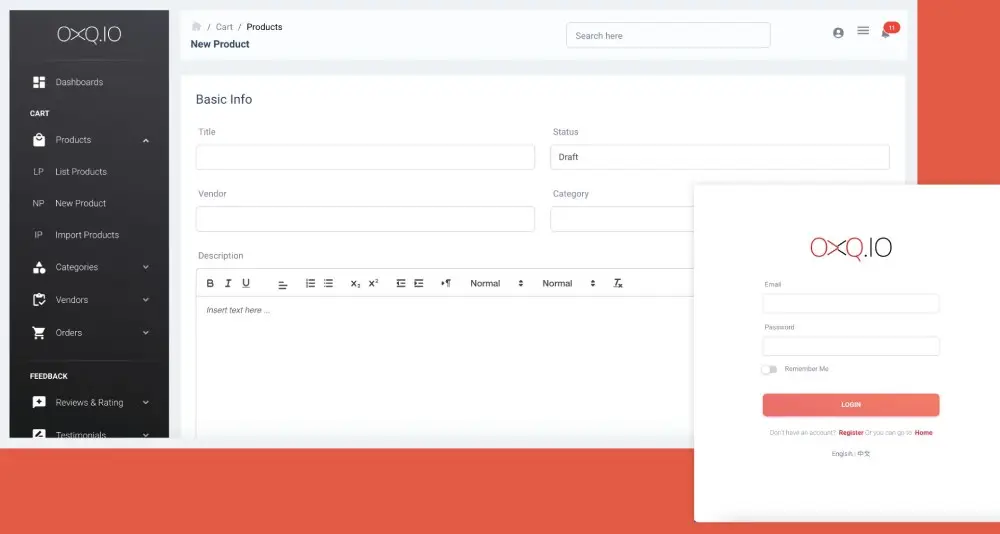1000x534 pixels.
Task: Expand the Categories sidebar section
Action: tap(146, 267)
